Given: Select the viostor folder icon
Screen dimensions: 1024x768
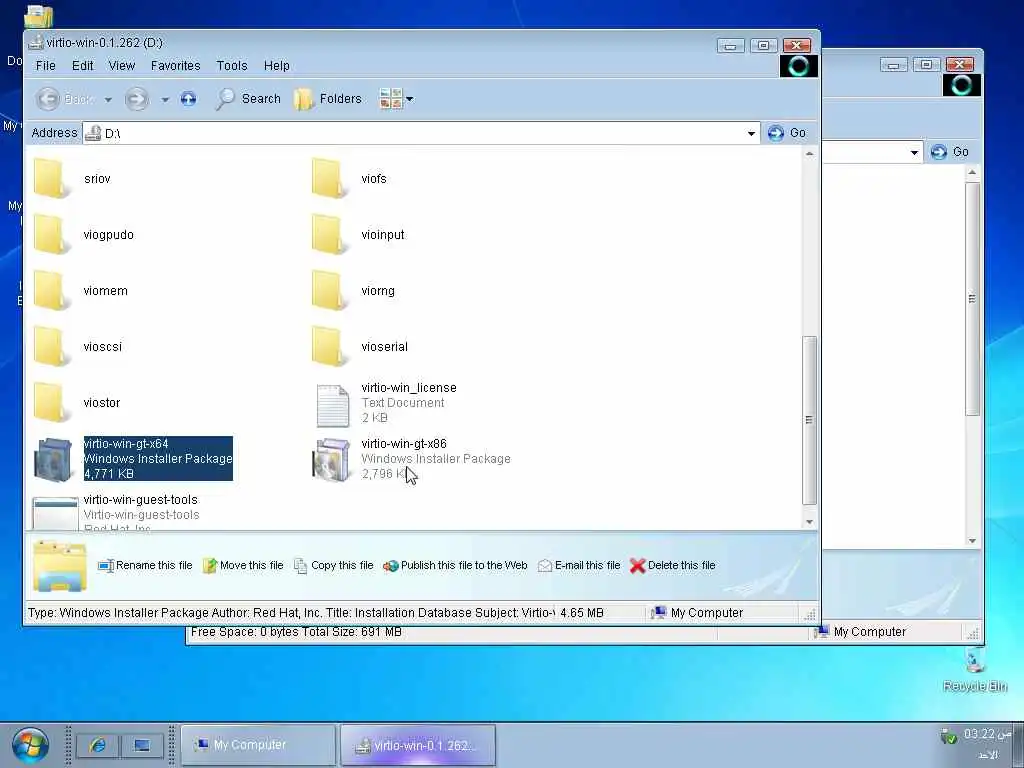Looking at the screenshot, I should [51, 403].
